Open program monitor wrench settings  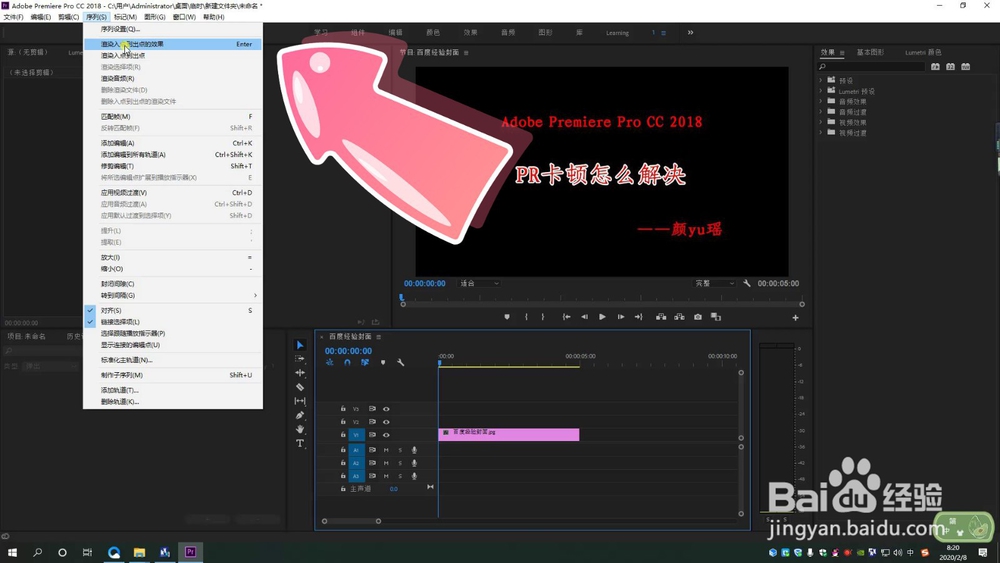[747, 283]
